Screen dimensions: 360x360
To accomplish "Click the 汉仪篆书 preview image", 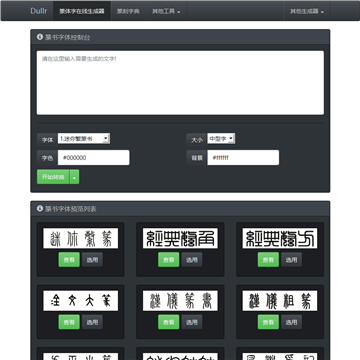I will click(x=180, y=301).
